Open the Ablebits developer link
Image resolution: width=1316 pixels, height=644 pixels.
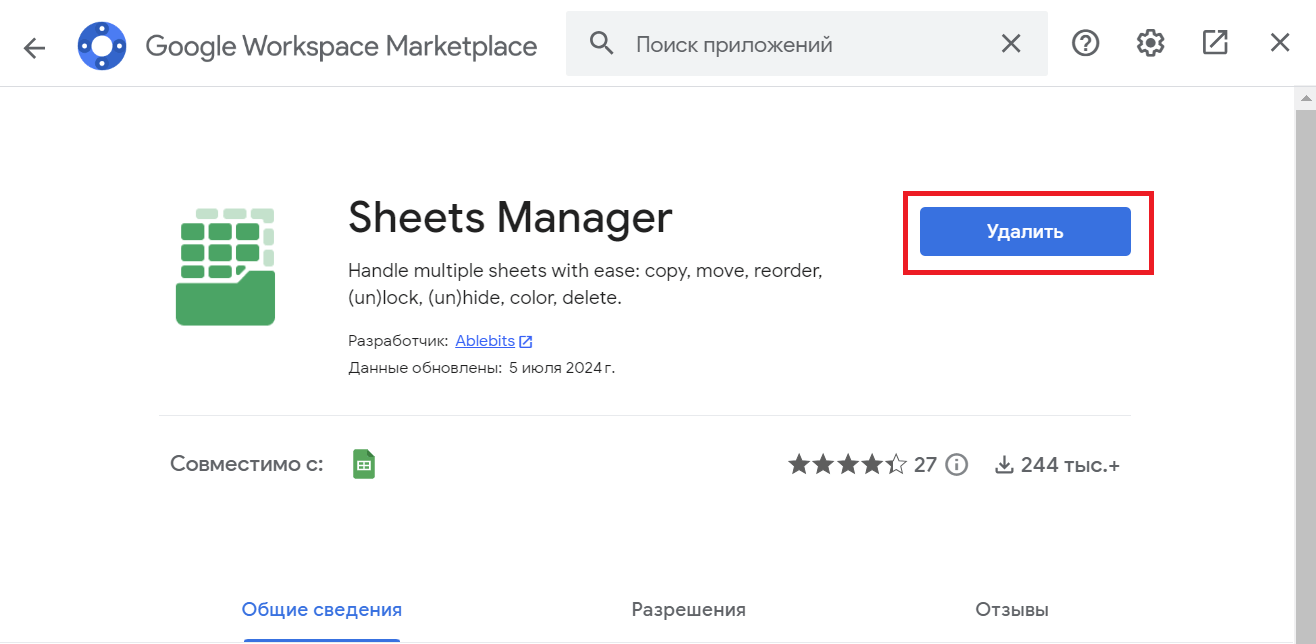[x=486, y=340]
